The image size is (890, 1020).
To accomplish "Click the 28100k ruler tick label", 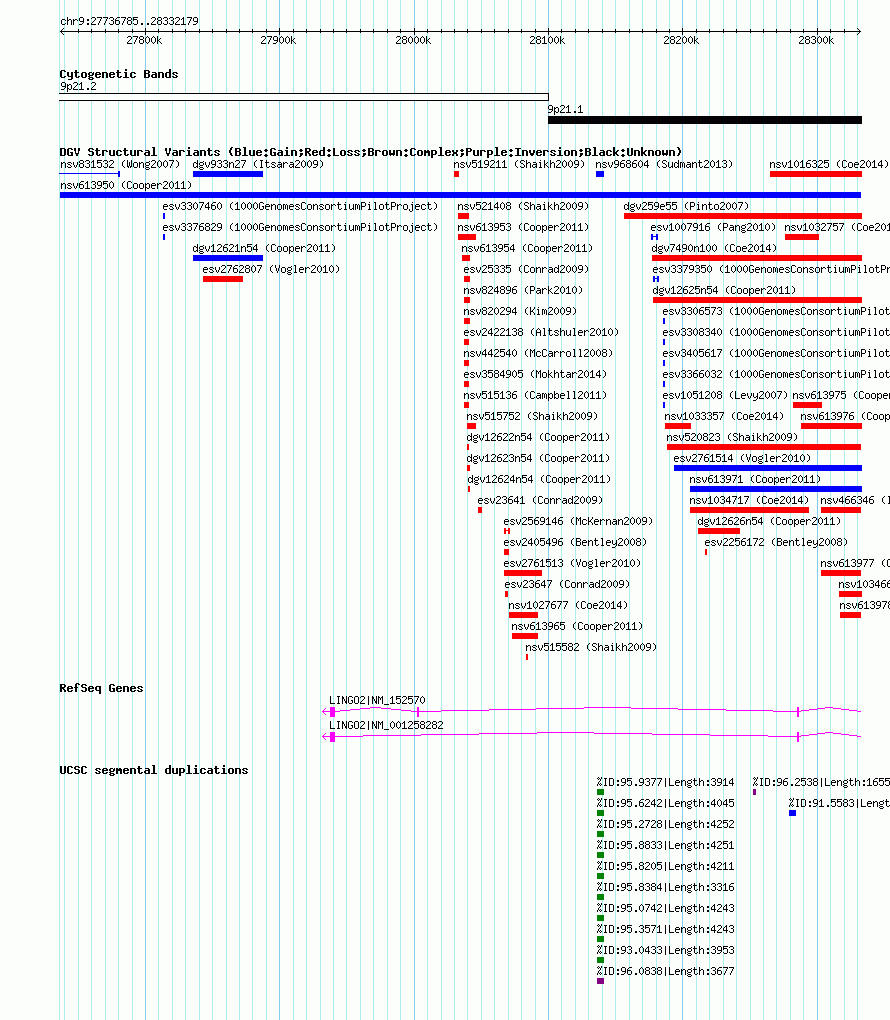I will 547,40.
